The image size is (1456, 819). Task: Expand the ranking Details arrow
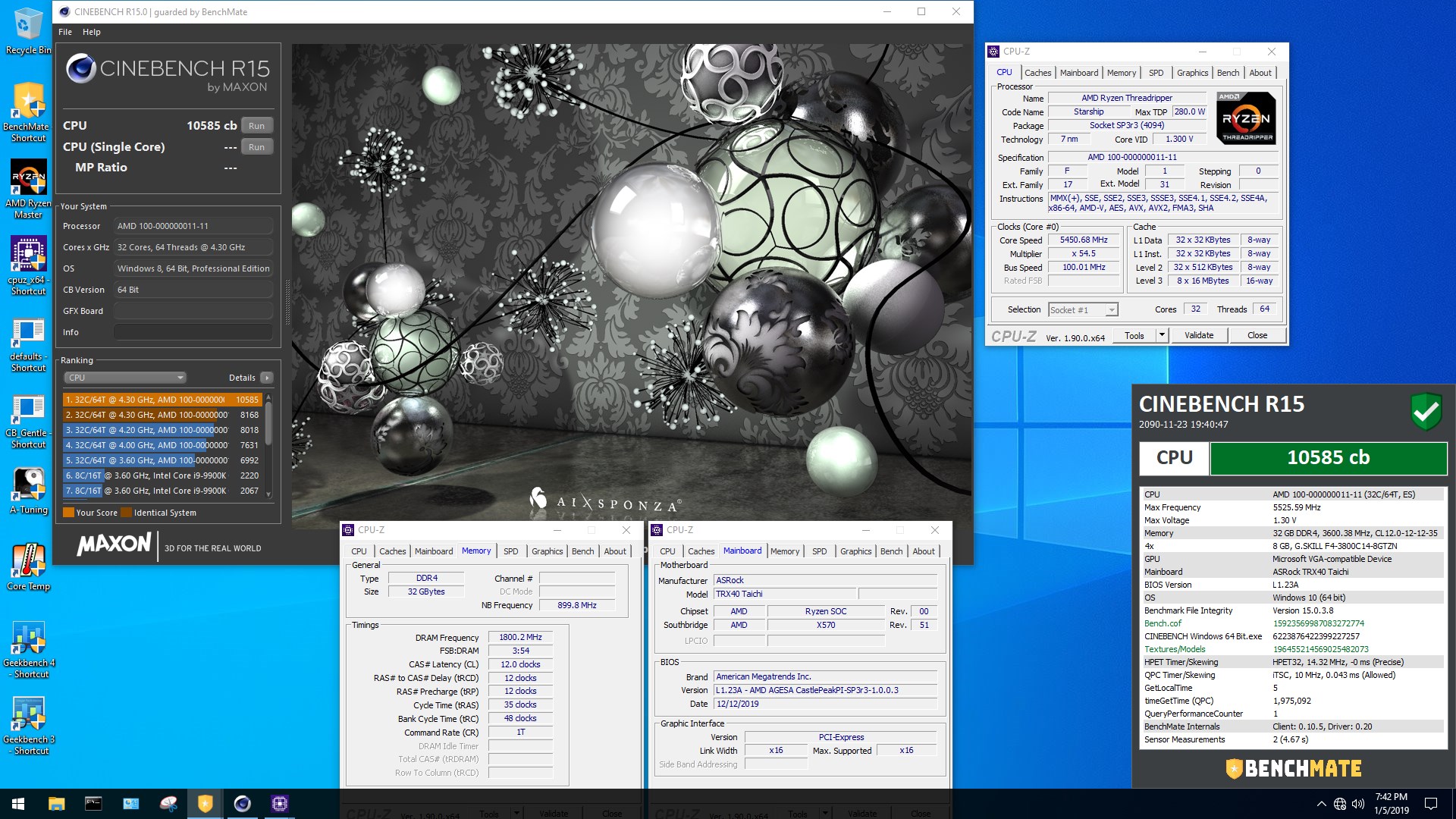(x=267, y=378)
